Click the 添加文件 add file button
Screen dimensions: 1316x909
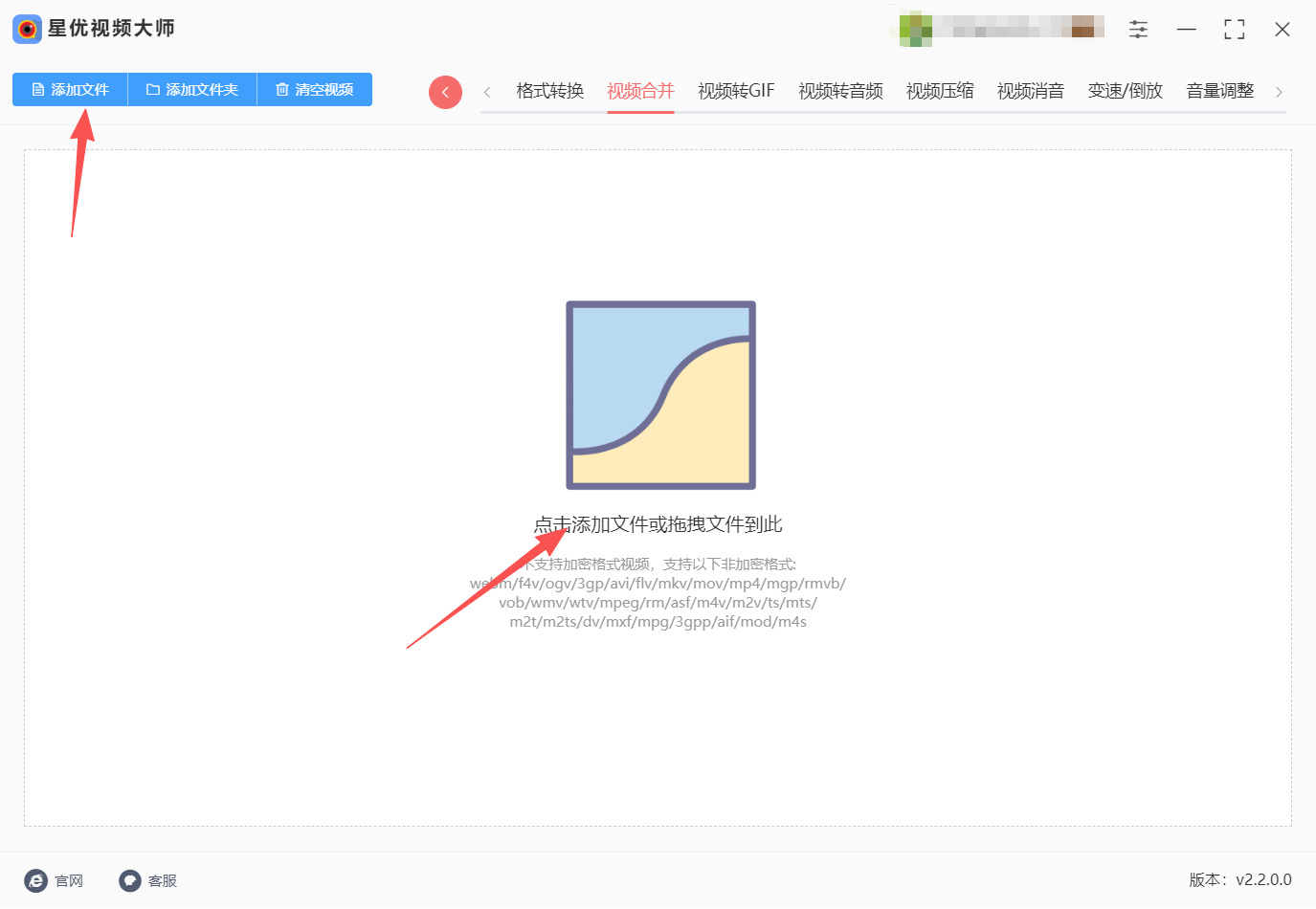pos(70,89)
